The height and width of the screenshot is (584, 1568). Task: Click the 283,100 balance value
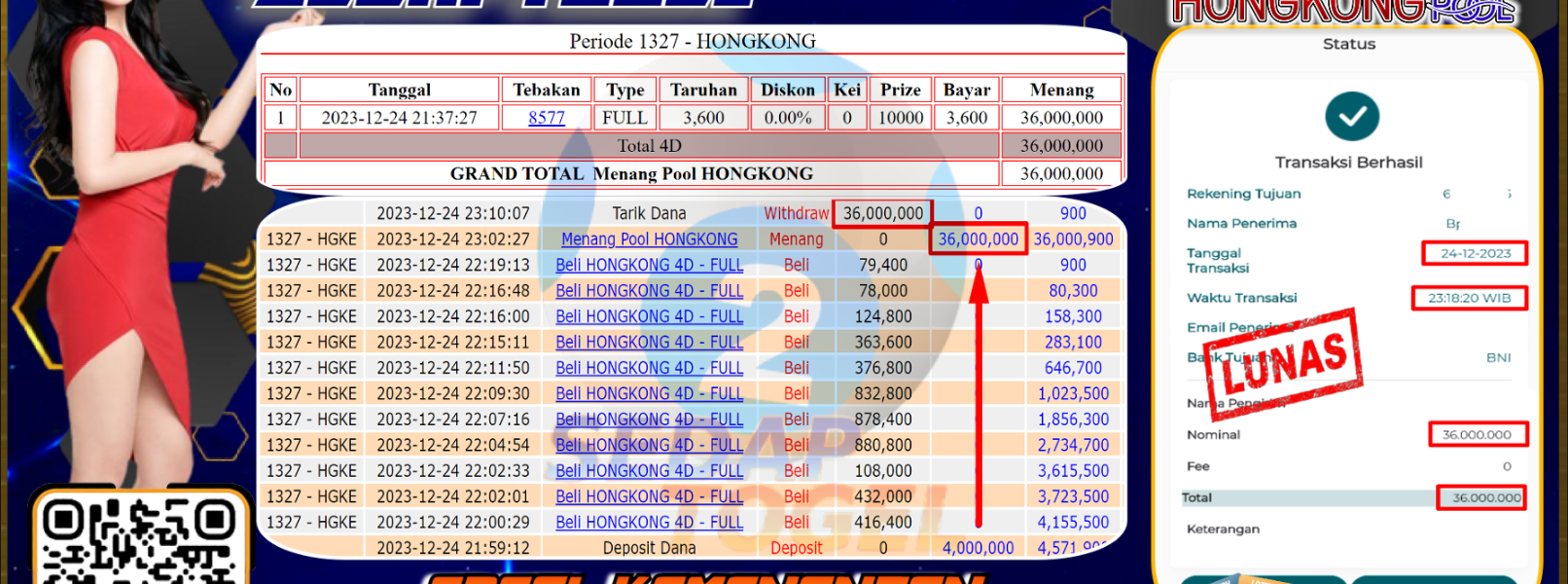(1073, 343)
